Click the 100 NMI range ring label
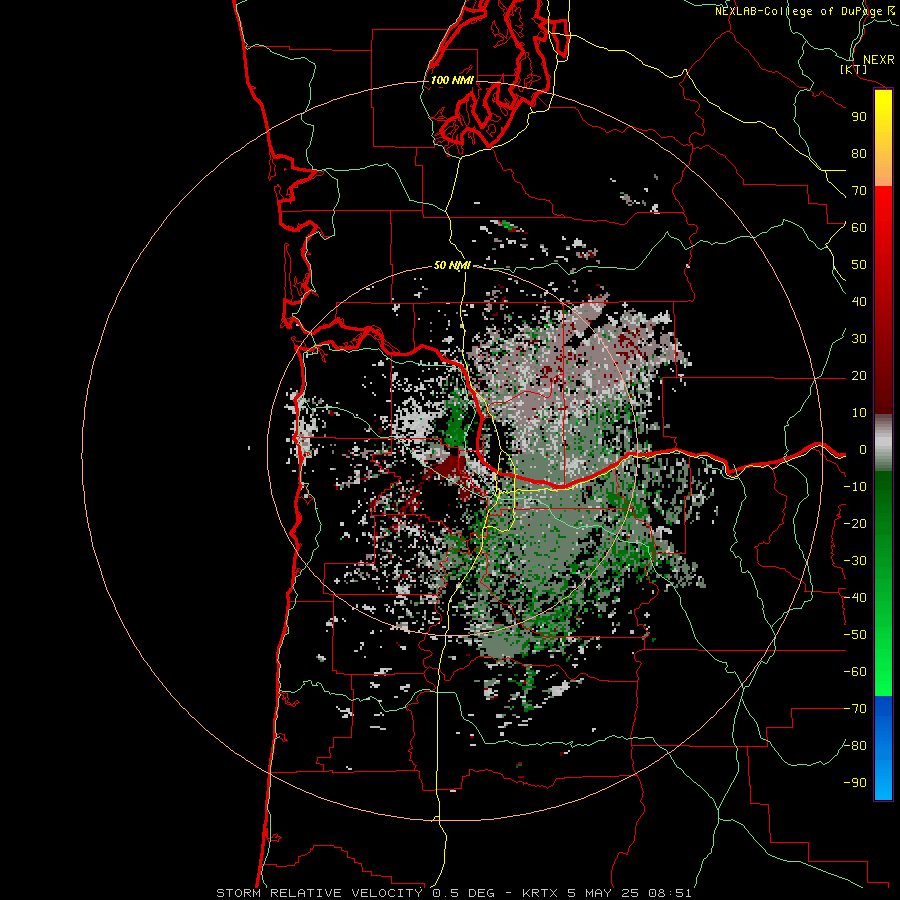900x900 pixels. coord(452,80)
